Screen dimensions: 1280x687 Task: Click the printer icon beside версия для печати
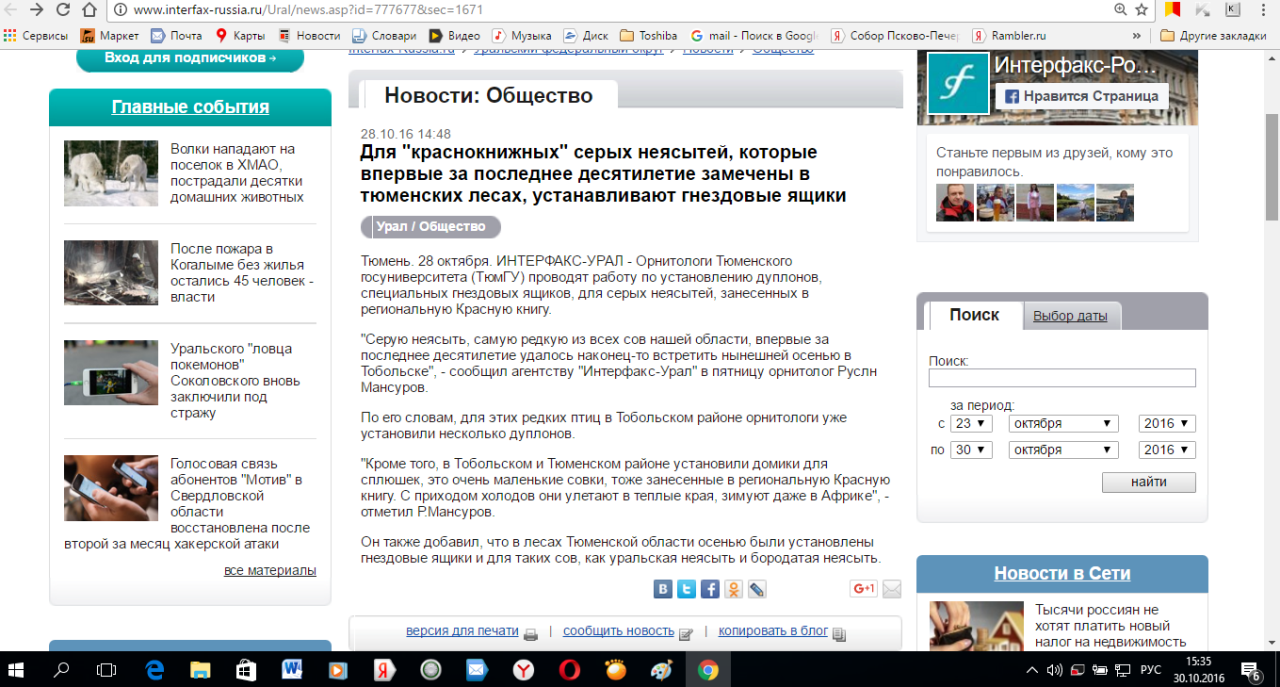(531, 633)
